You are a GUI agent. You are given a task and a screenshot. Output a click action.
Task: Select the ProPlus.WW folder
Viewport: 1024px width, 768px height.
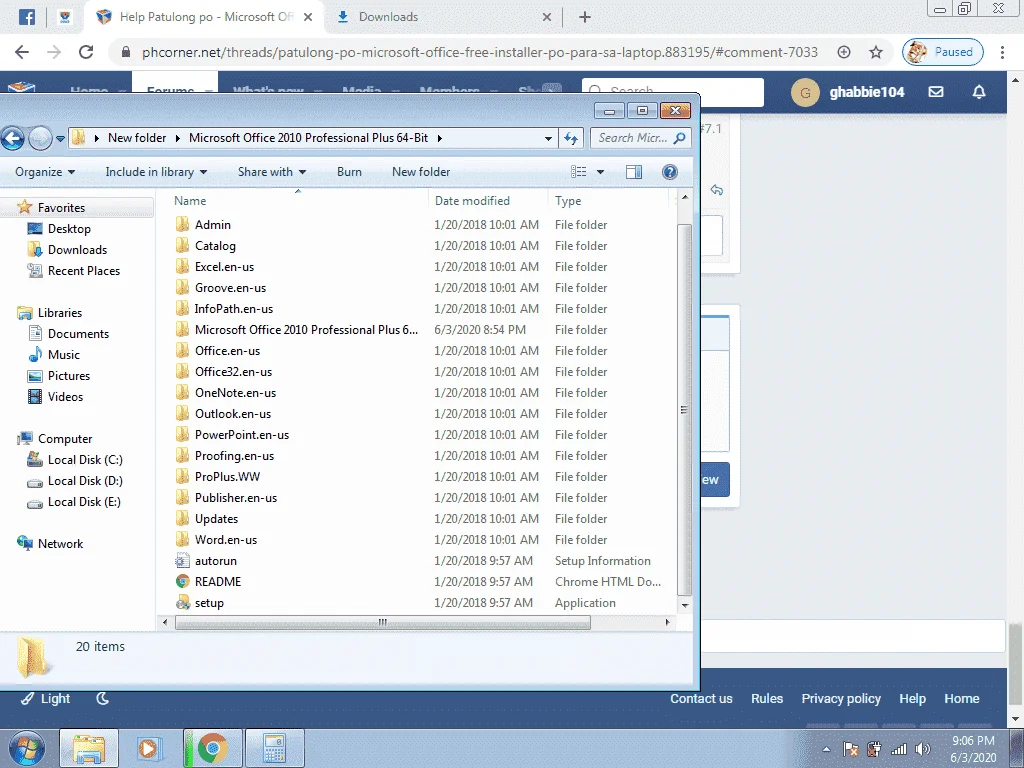point(227,477)
